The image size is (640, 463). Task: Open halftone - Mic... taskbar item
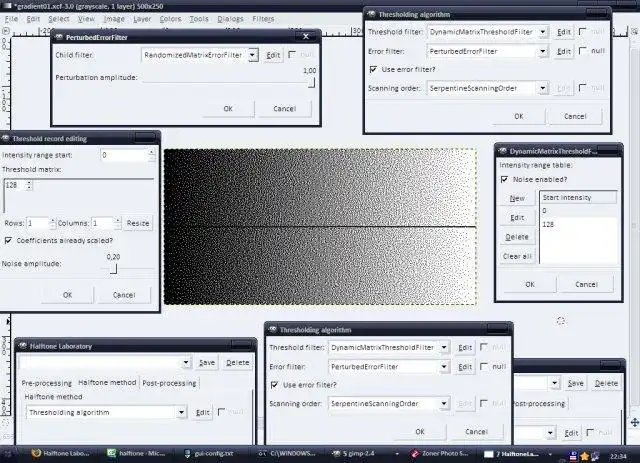[136, 453]
